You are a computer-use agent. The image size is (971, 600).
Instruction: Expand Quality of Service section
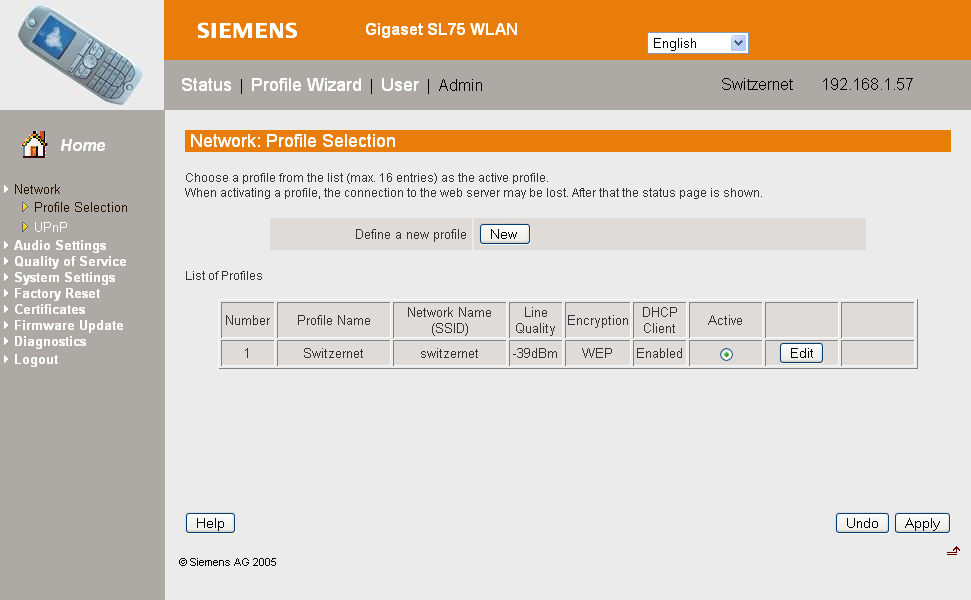tap(70, 261)
